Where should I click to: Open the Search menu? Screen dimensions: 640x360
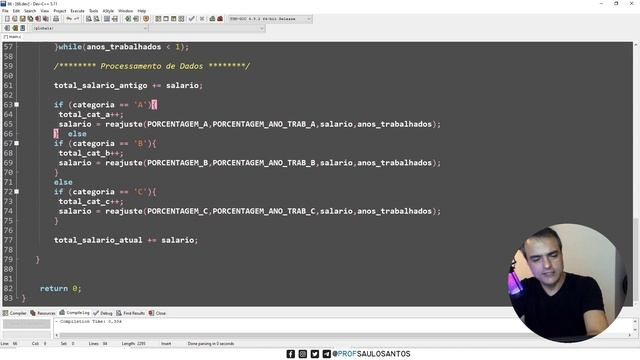tap(30, 11)
